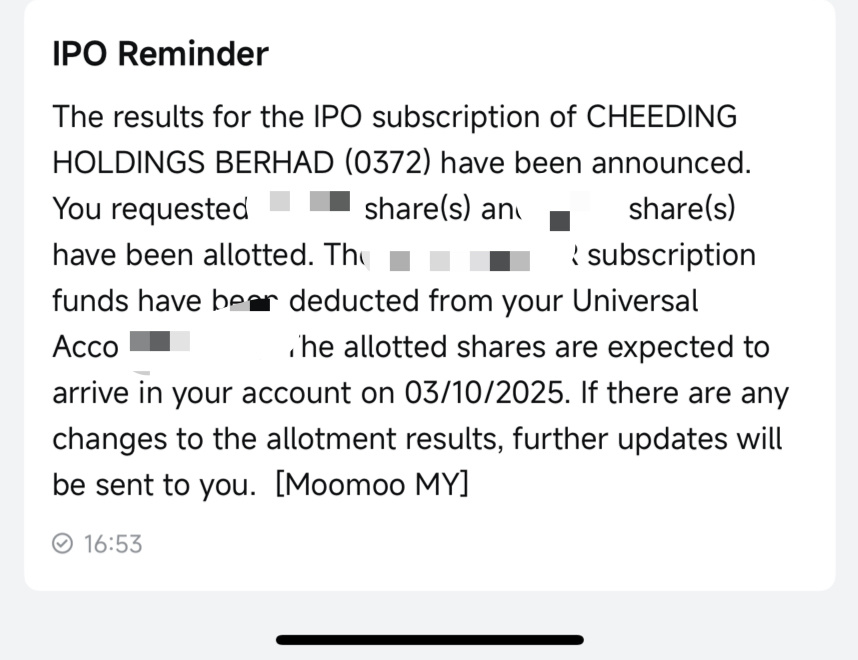Viewport: 858px width, 660px height.
Task: Tap the iOS home indicator bar
Action: click(430, 640)
